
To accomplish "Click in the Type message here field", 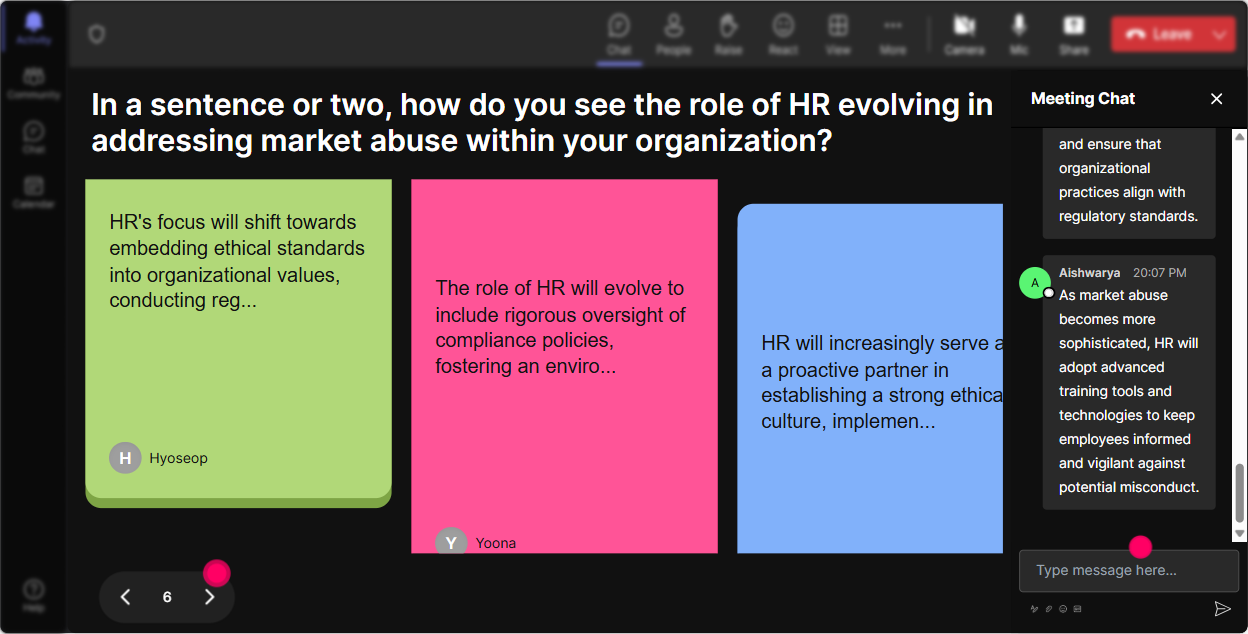I will point(1128,571).
